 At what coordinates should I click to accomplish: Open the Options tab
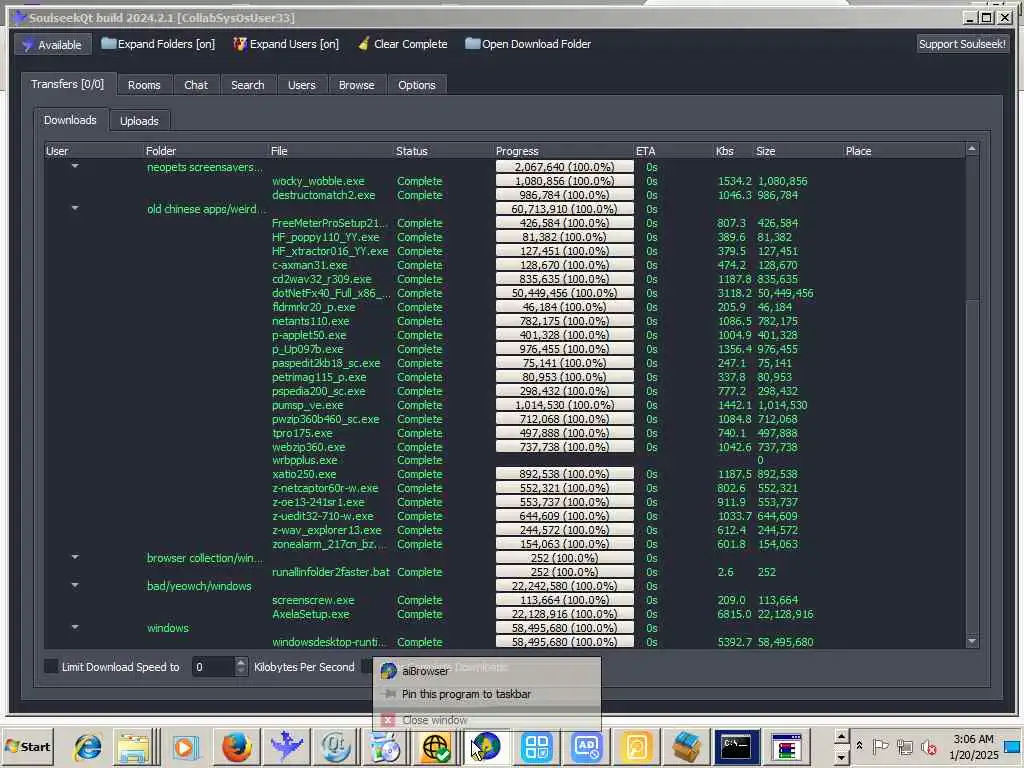(x=417, y=85)
